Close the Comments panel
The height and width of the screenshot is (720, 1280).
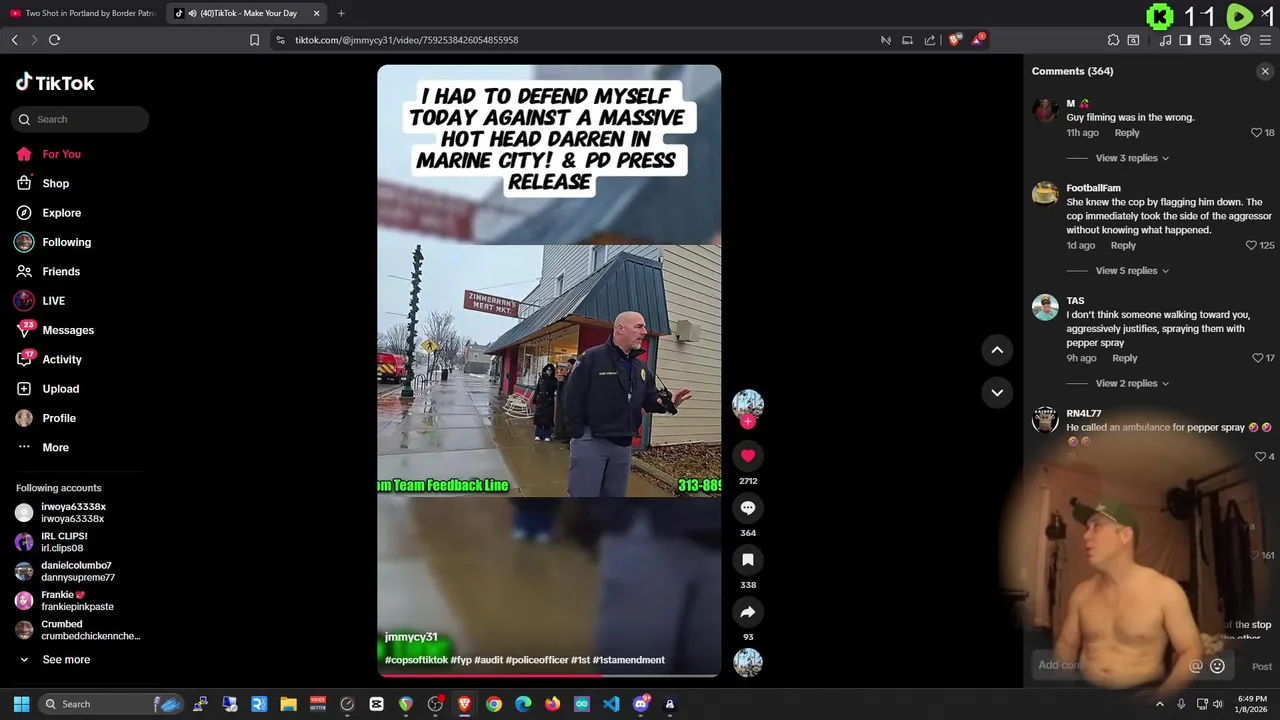click(1265, 71)
